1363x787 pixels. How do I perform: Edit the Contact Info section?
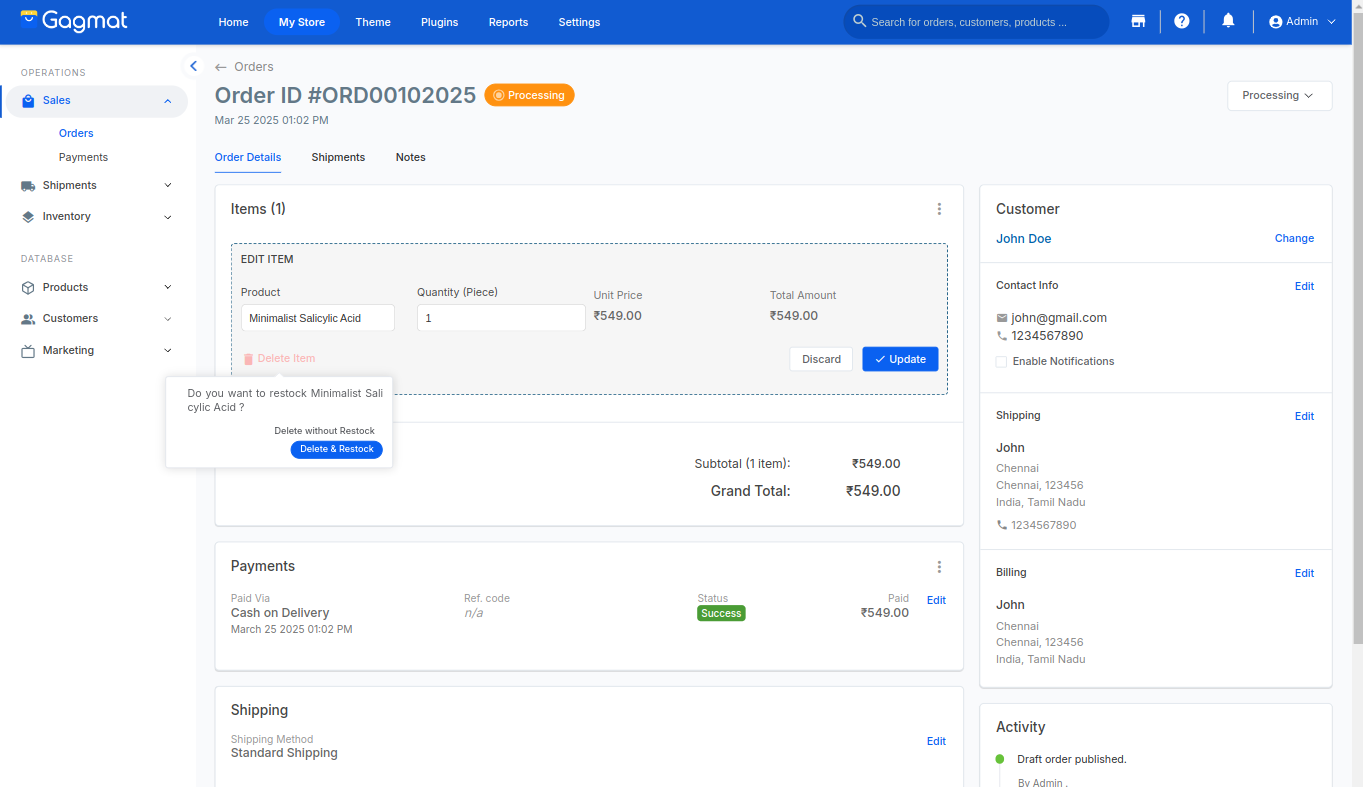tap(1304, 287)
